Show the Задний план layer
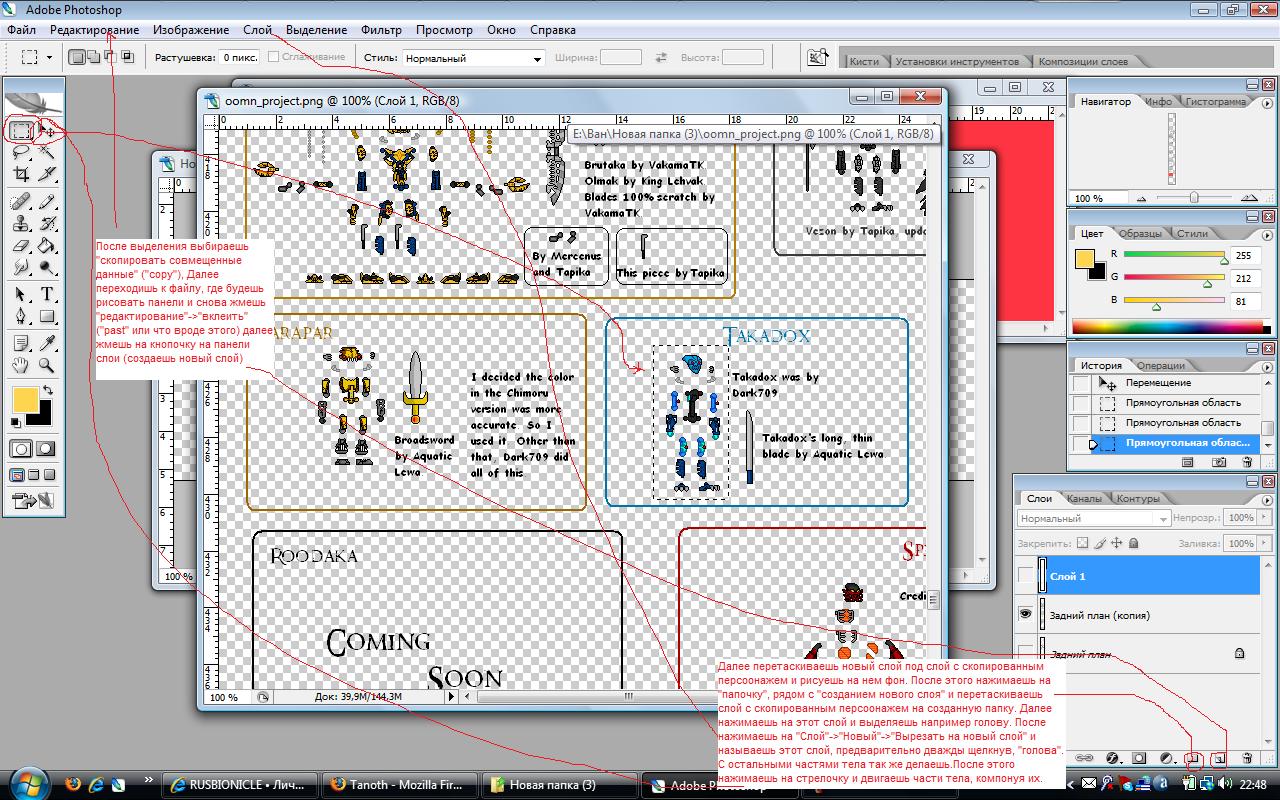 point(1025,654)
